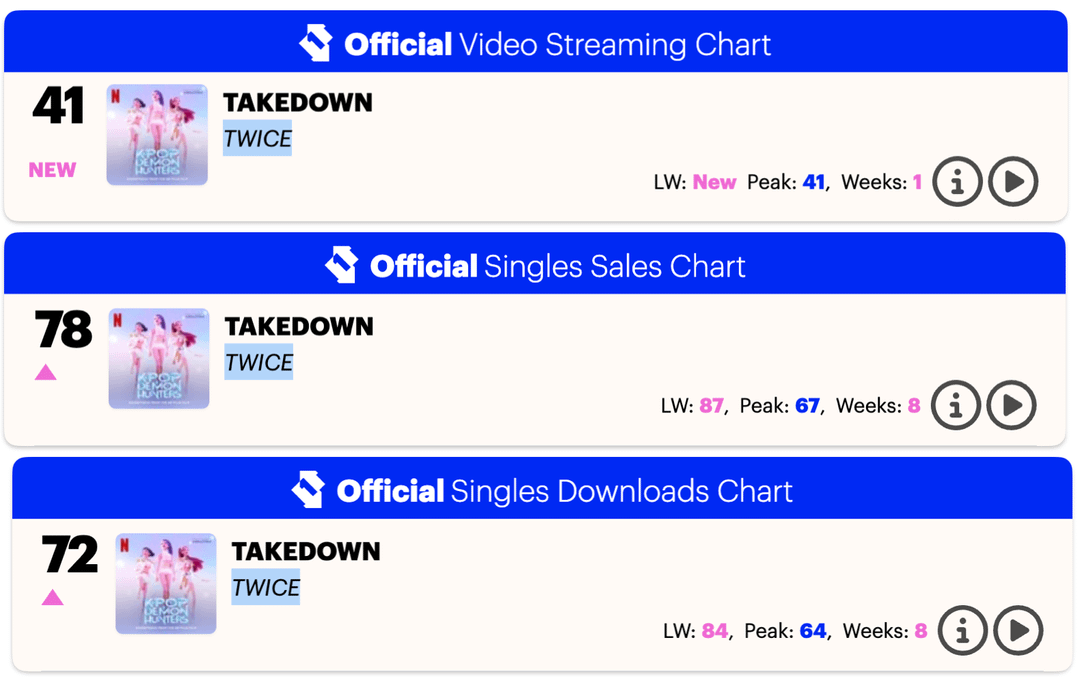Click the Official Video Streaming Chart heading
Image resolution: width=1080 pixels, height=683 pixels.
557,45
